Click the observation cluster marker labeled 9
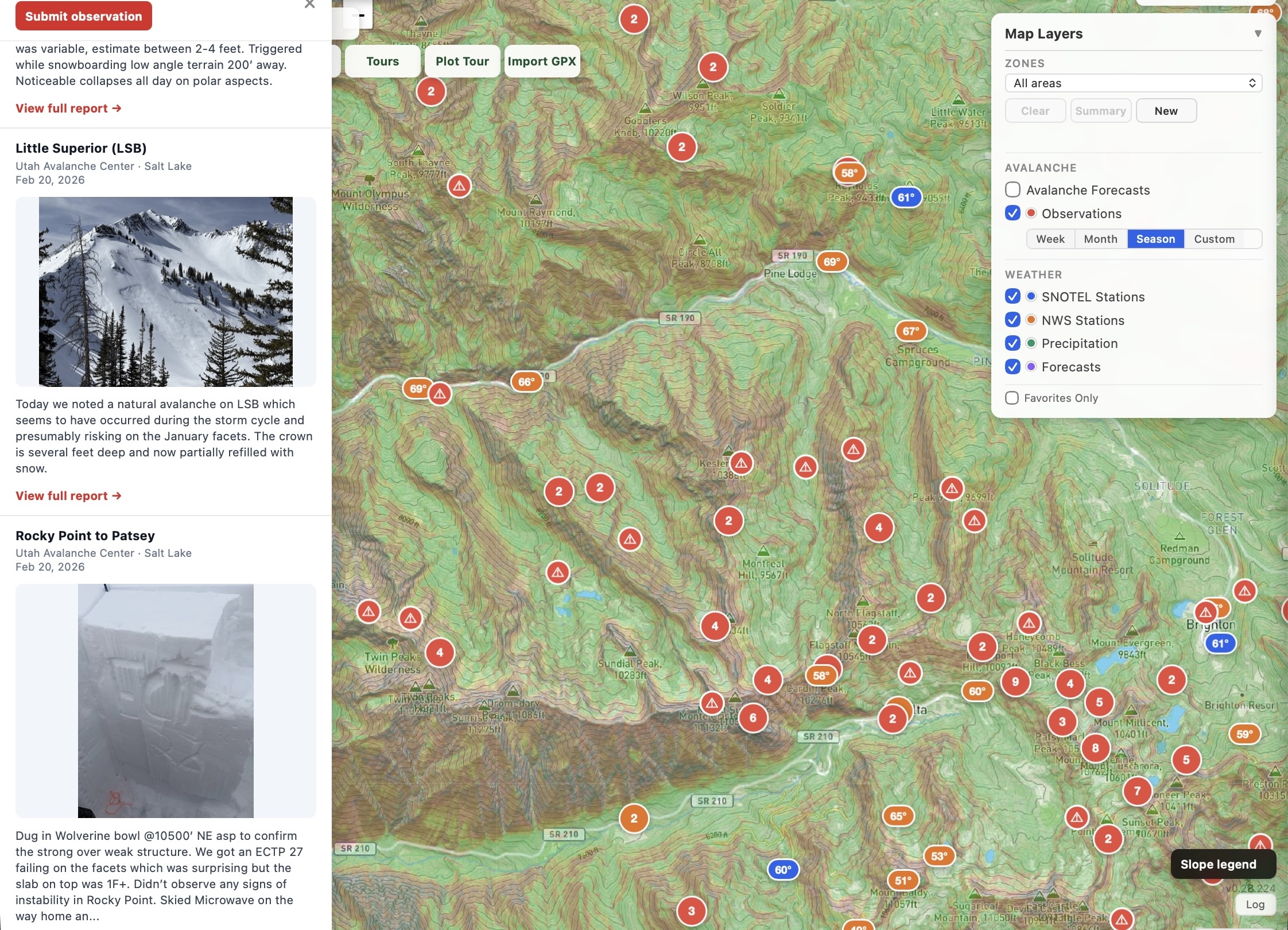 coord(1015,681)
